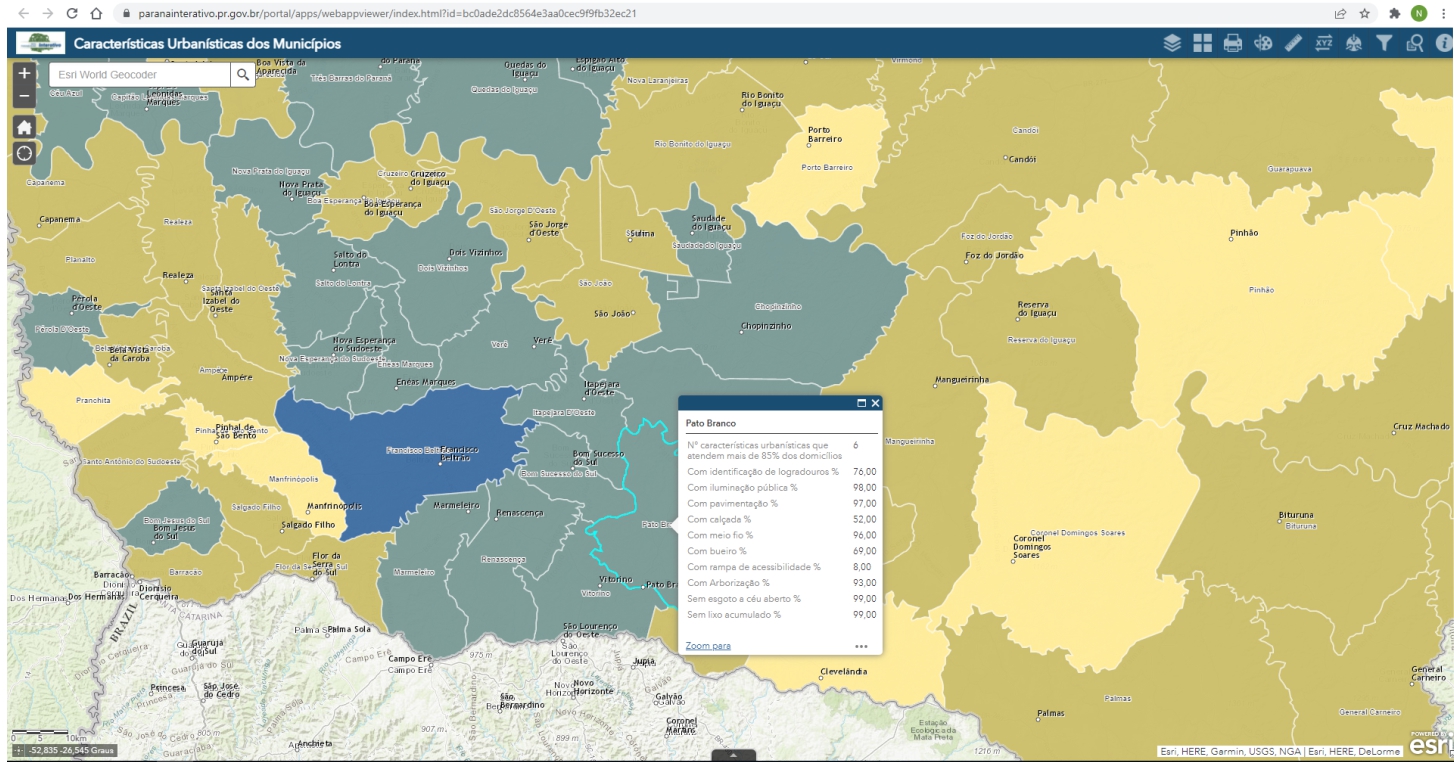Maximize the Pato Branco popup
Image resolution: width=1454 pixels, height=762 pixels.
pyautogui.click(x=861, y=403)
